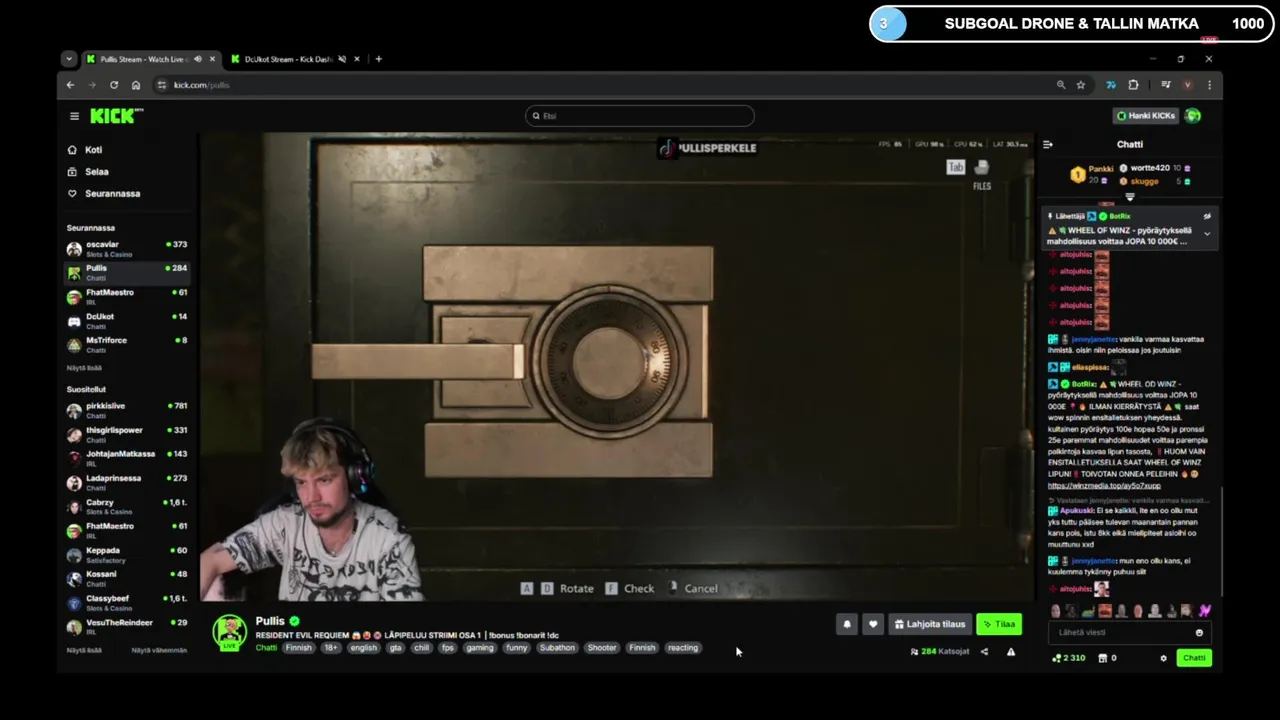1280x720 pixels.
Task: Open Pullis channel avatar
Action: click(x=229, y=632)
